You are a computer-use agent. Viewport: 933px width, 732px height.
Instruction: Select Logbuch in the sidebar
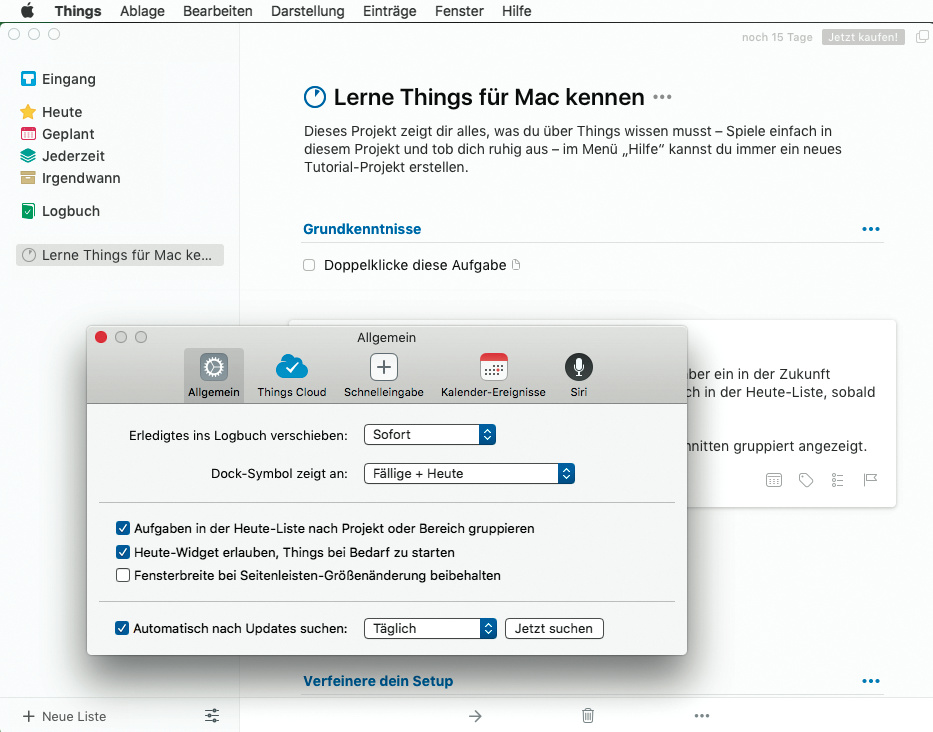coord(70,211)
